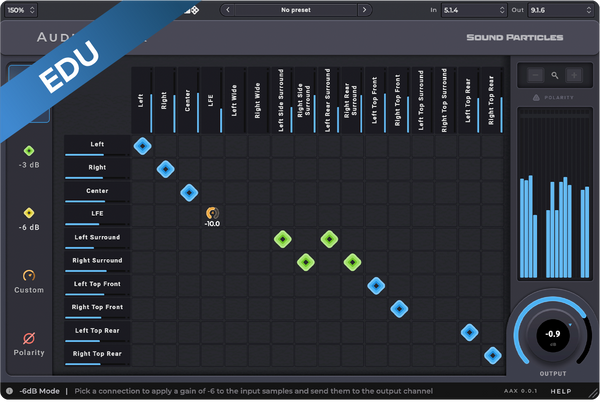Toggle Right Top Front to Right Top Surround cell
Viewport: 600px width, 417px height.
click(446, 309)
